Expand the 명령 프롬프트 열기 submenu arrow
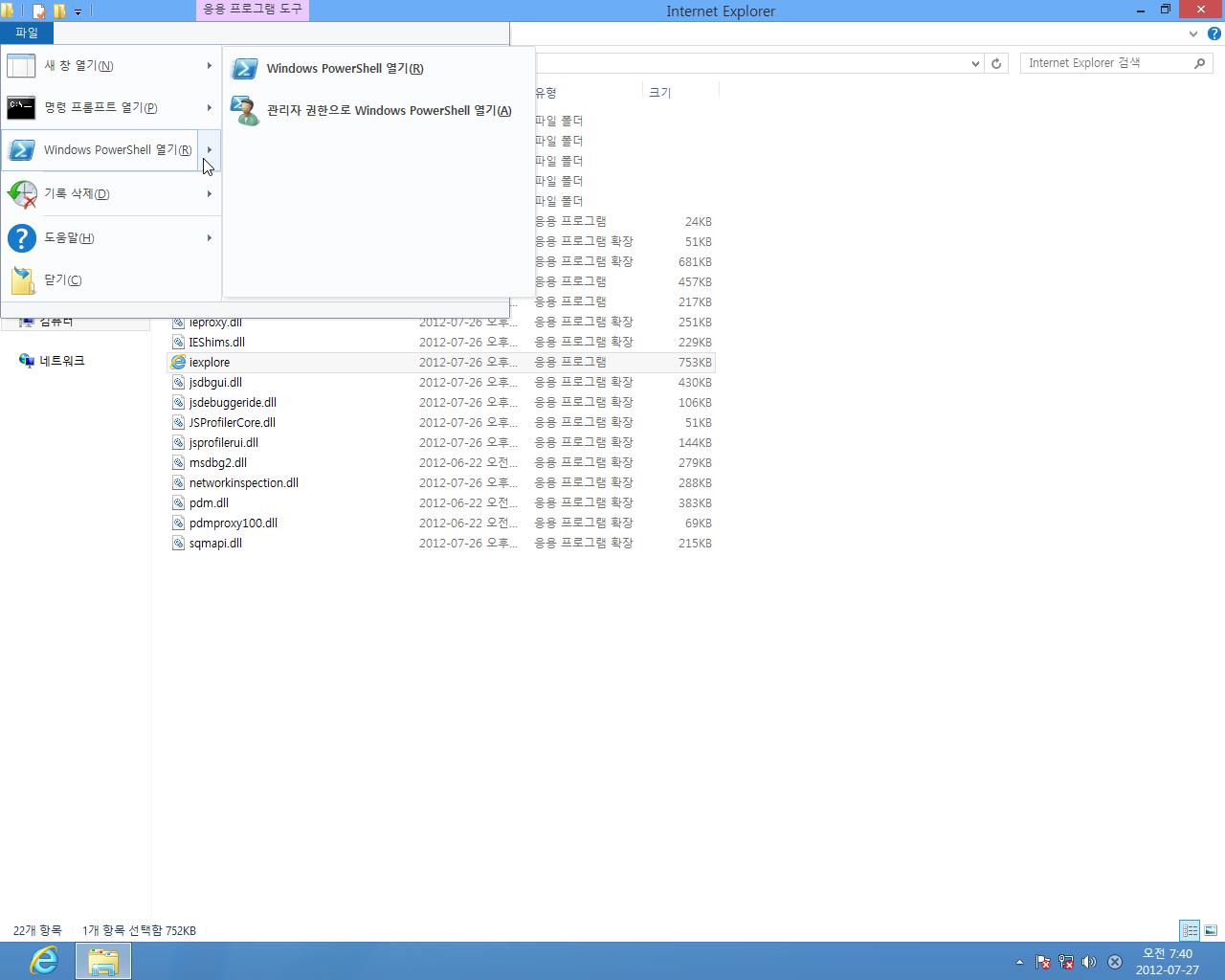The width and height of the screenshot is (1225, 980). point(209,107)
